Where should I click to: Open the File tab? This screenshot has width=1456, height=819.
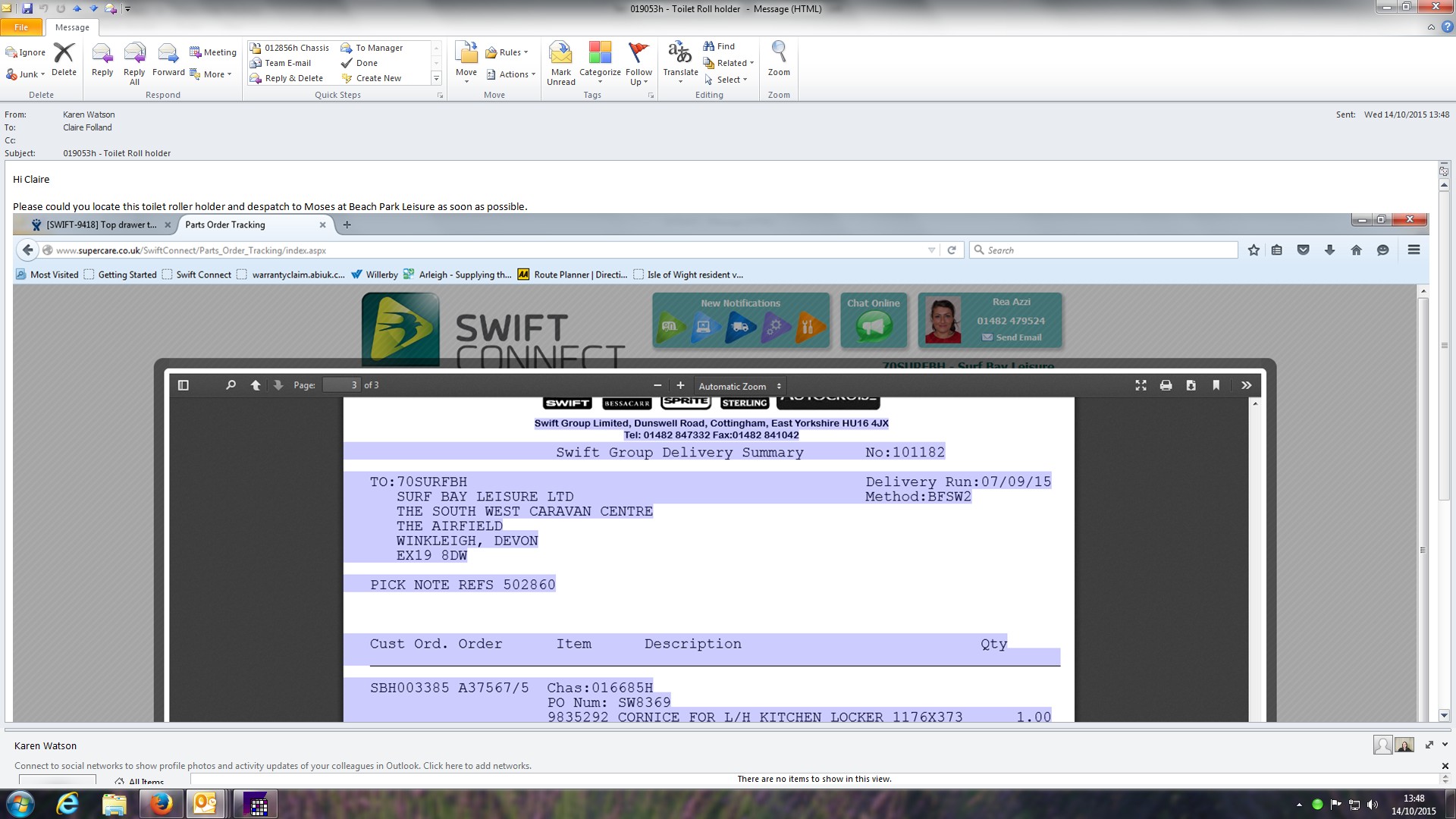click(21, 27)
